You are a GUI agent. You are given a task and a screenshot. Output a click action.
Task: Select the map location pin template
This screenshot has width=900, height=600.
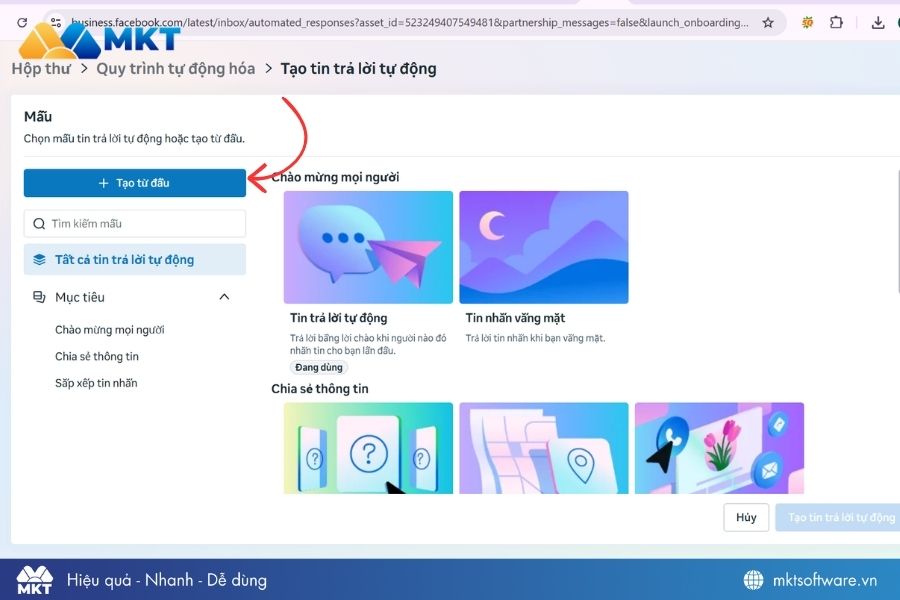point(543,447)
